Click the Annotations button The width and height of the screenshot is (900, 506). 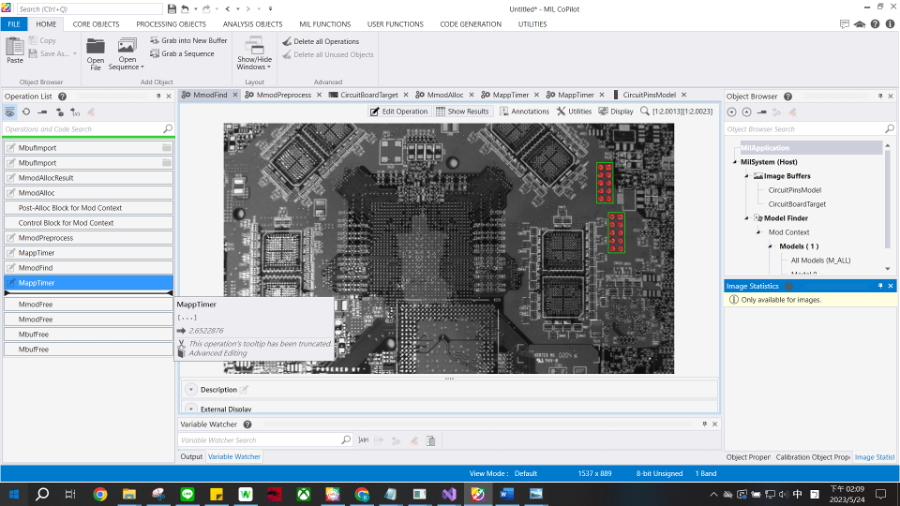click(524, 111)
